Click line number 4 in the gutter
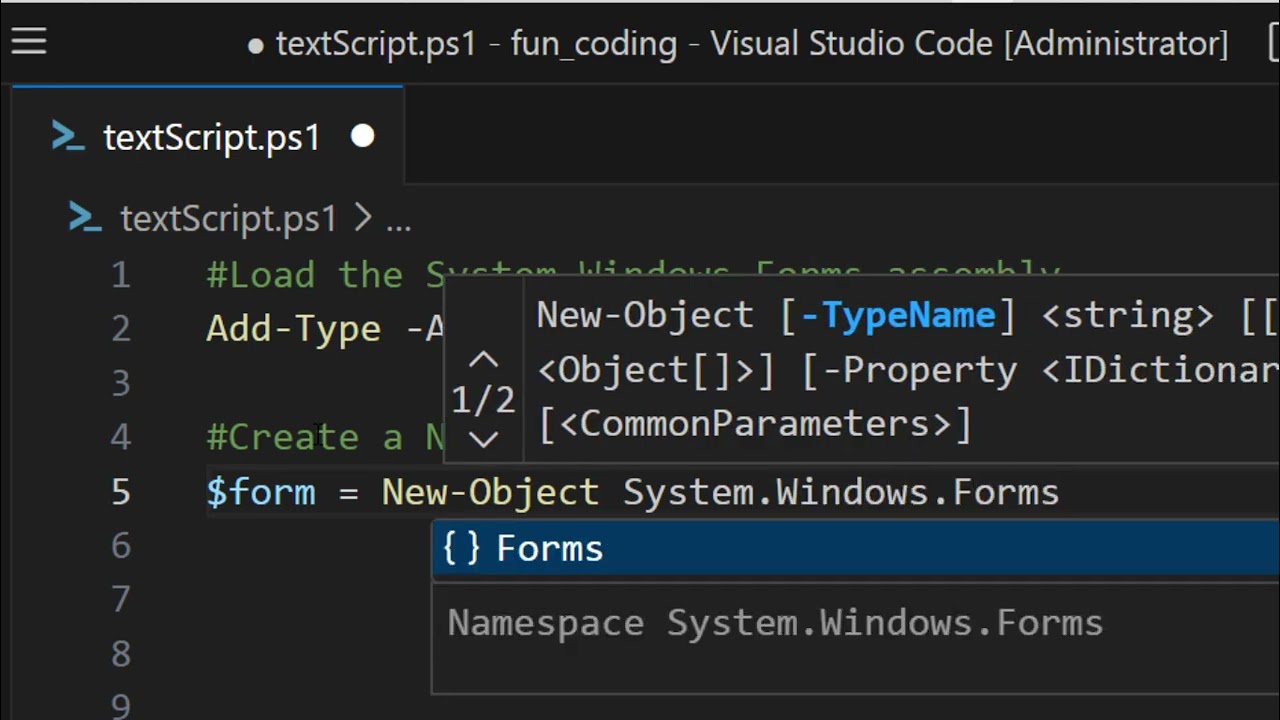The image size is (1280, 720). pos(121,437)
